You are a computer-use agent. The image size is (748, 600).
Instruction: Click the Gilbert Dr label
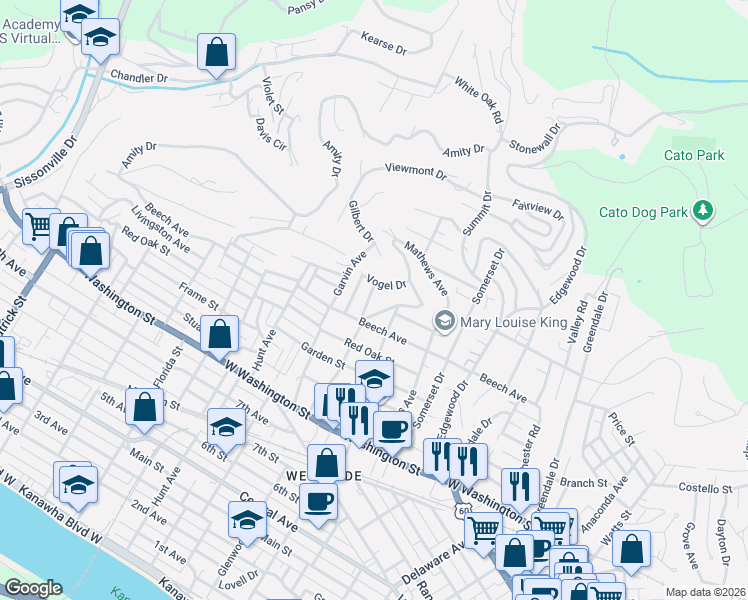[361, 221]
